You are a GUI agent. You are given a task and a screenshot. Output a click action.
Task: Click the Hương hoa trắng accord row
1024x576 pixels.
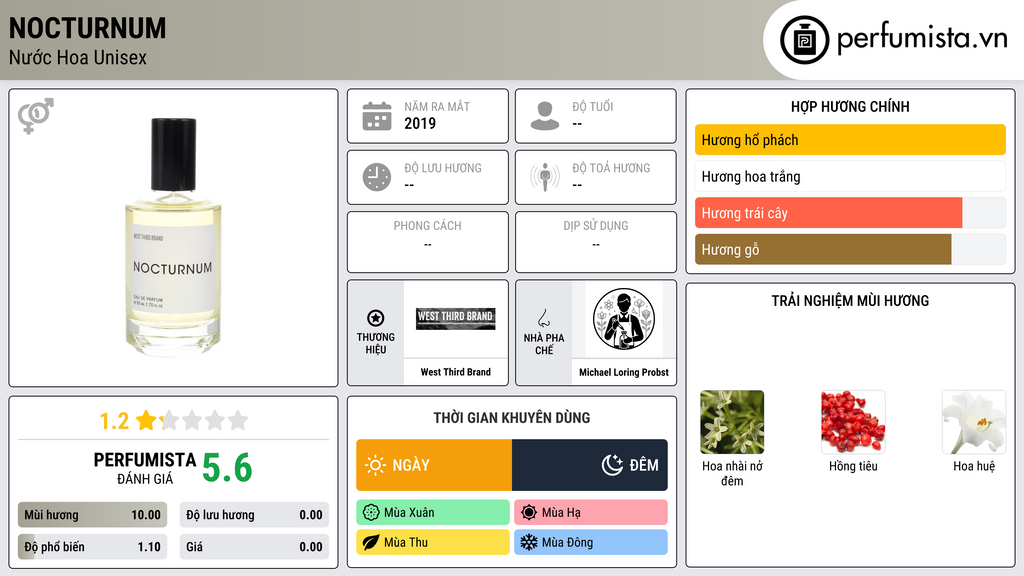click(x=850, y=176)
